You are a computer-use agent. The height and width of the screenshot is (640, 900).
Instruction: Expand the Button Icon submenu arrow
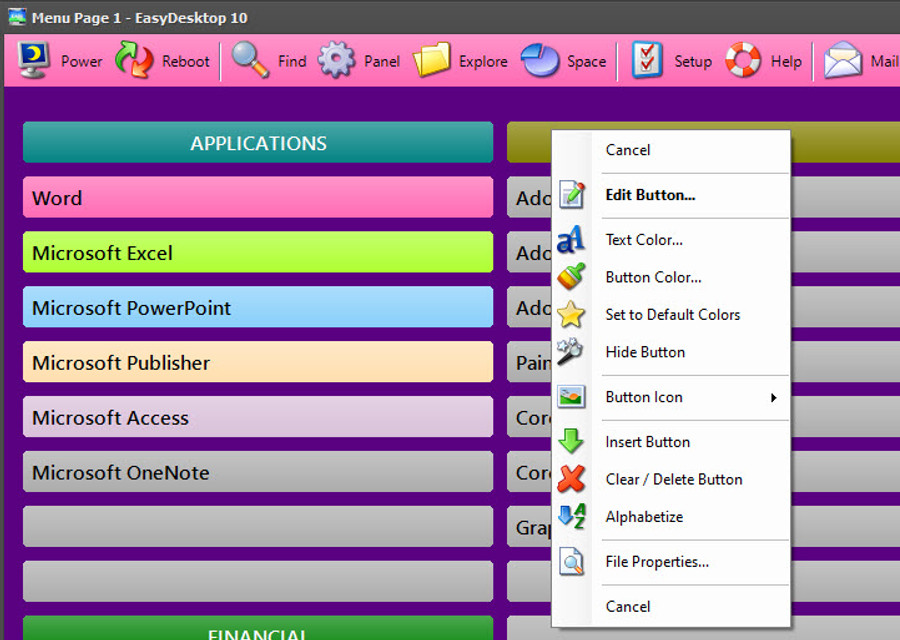click(774, 398)
